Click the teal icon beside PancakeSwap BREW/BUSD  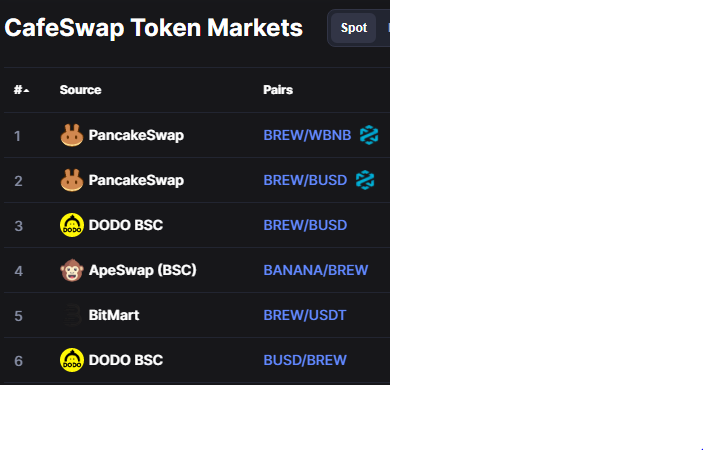[x=365, y=180]
